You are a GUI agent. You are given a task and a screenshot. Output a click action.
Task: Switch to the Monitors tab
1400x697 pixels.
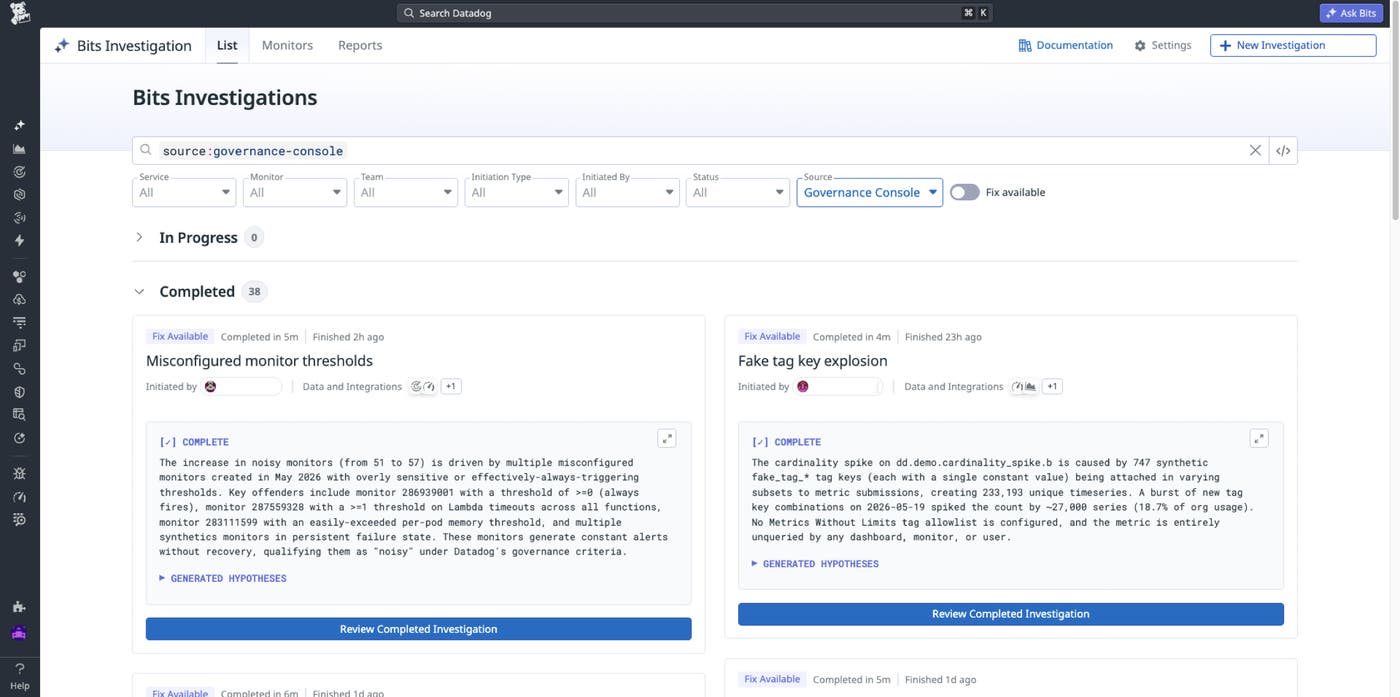coord(287,45)
